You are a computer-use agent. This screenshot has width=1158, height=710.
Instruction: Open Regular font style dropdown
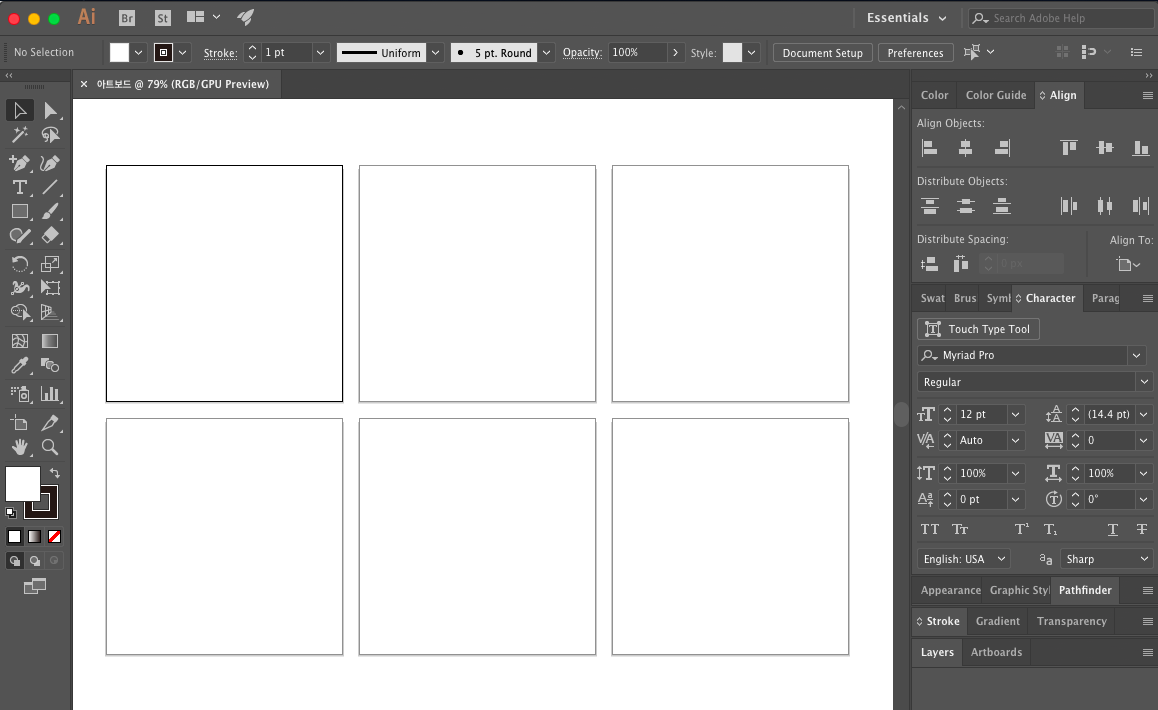tap(1144, 382)
